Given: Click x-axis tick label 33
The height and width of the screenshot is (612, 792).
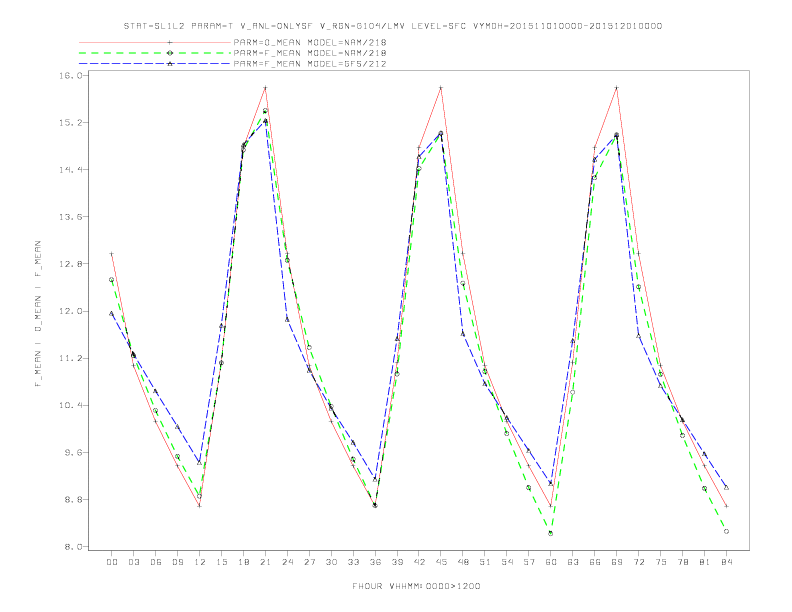Looking at the screenshot, I should click(353, 562).
